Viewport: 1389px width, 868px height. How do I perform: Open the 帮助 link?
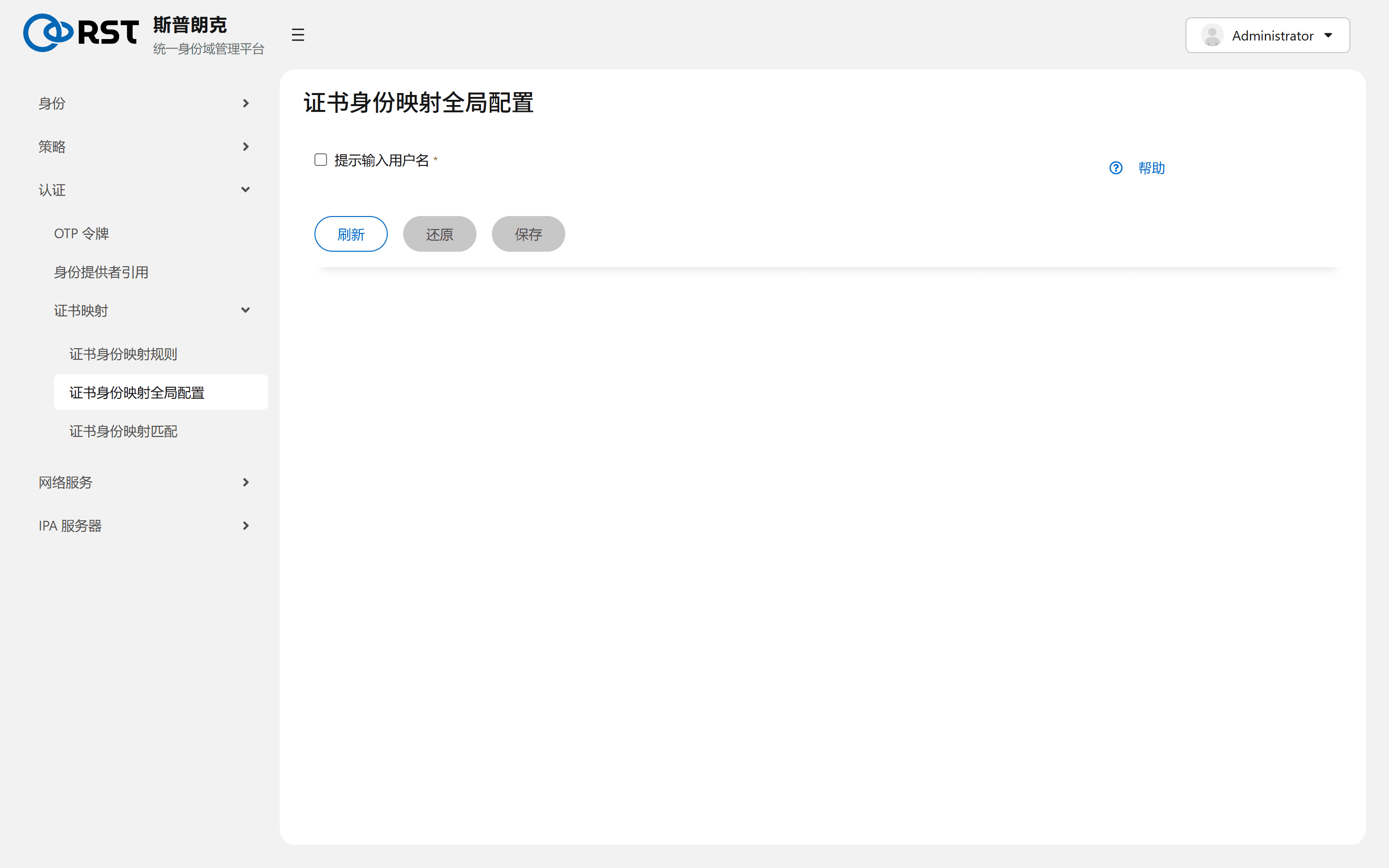tap(1151, 168)
